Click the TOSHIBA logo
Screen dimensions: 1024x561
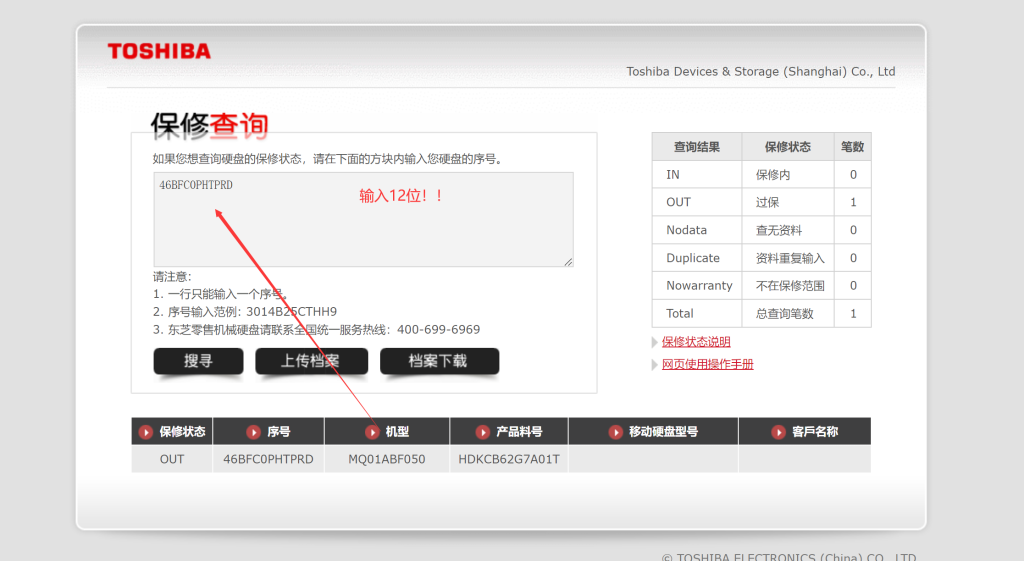click(159, 51)
